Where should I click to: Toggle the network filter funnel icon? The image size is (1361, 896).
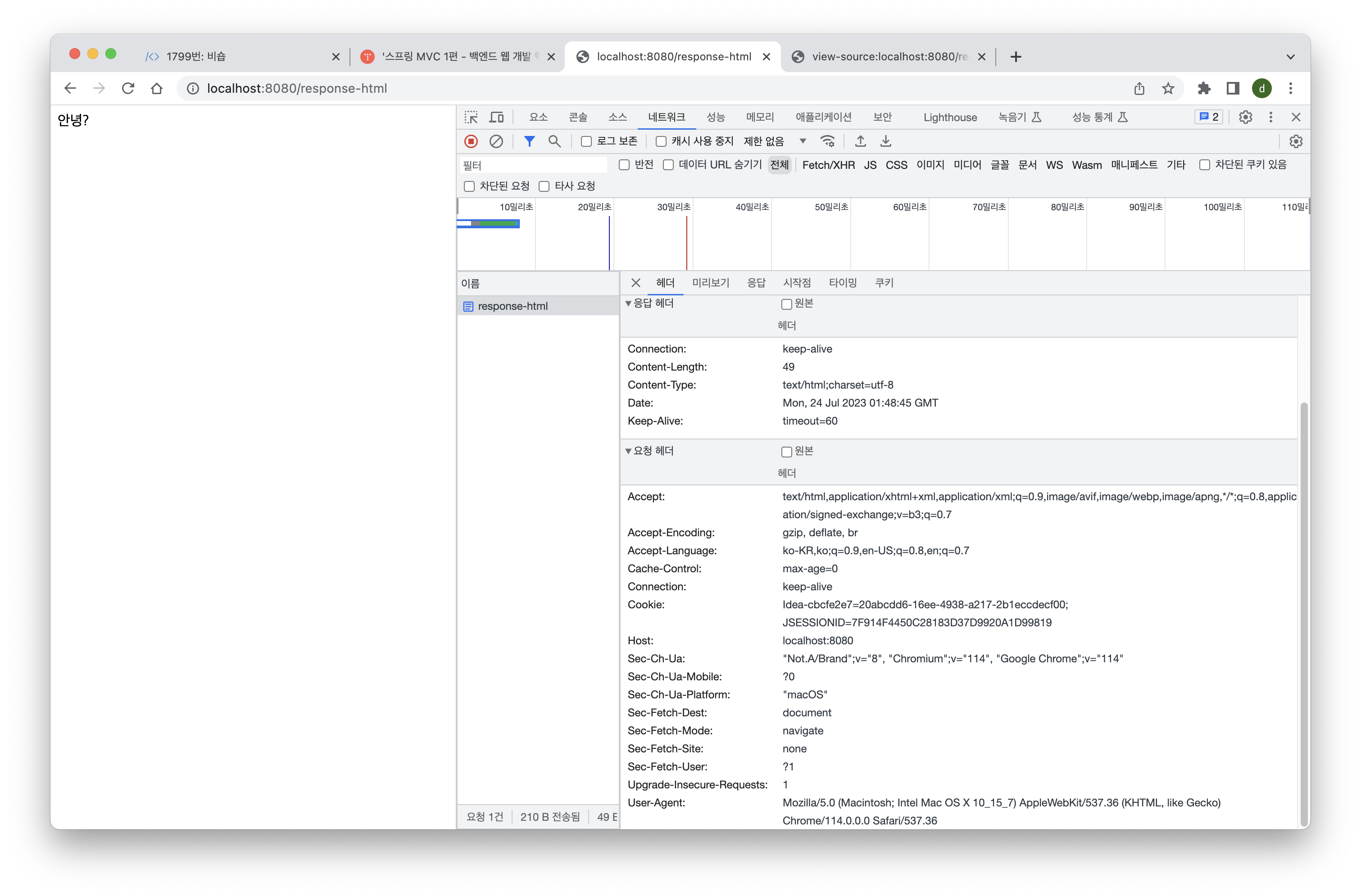tap(529, 141)
